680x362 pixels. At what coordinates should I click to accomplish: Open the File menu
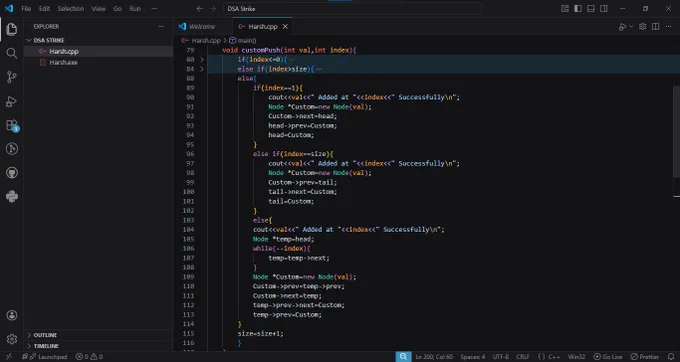click(26, 9)
